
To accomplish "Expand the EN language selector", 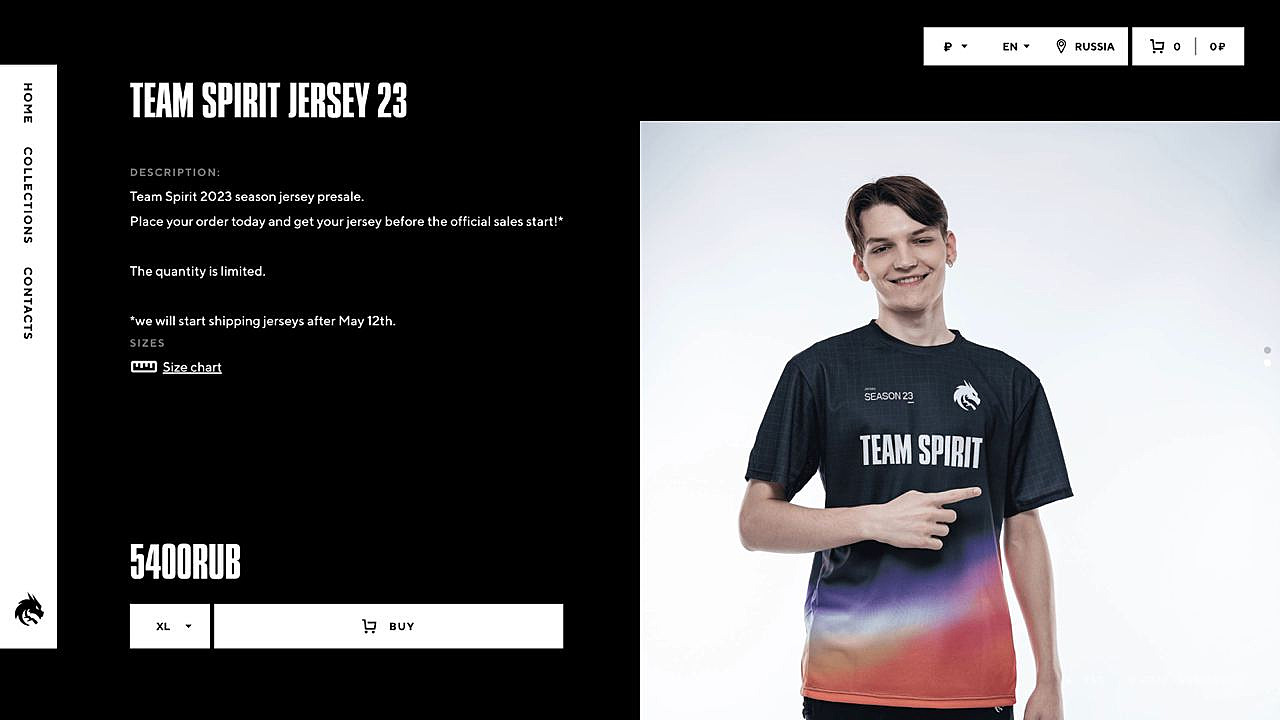I will [1016, 46].
